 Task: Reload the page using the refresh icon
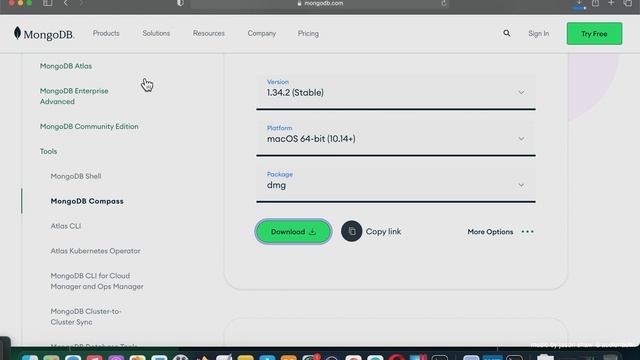[x=444, y=3]
